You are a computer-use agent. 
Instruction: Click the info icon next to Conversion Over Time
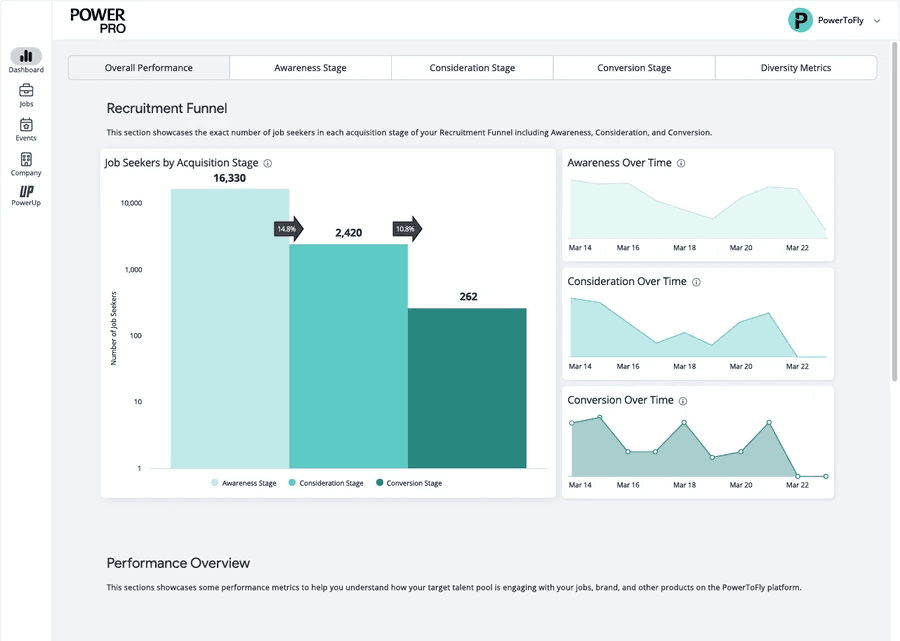(x=683, y=401)
